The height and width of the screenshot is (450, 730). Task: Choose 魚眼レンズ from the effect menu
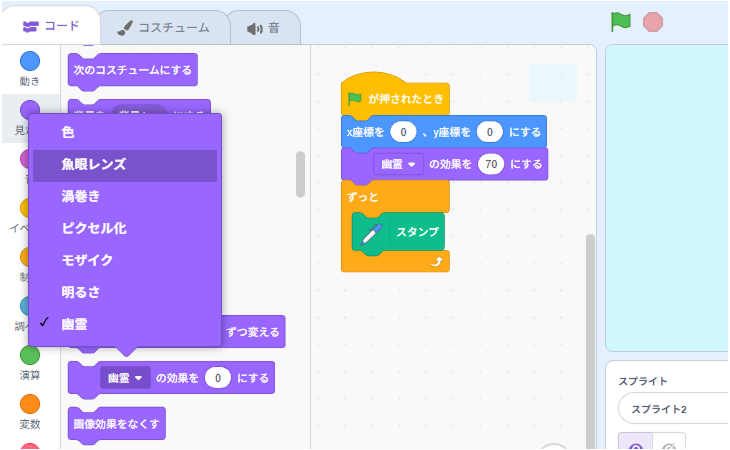click(125, 164)
